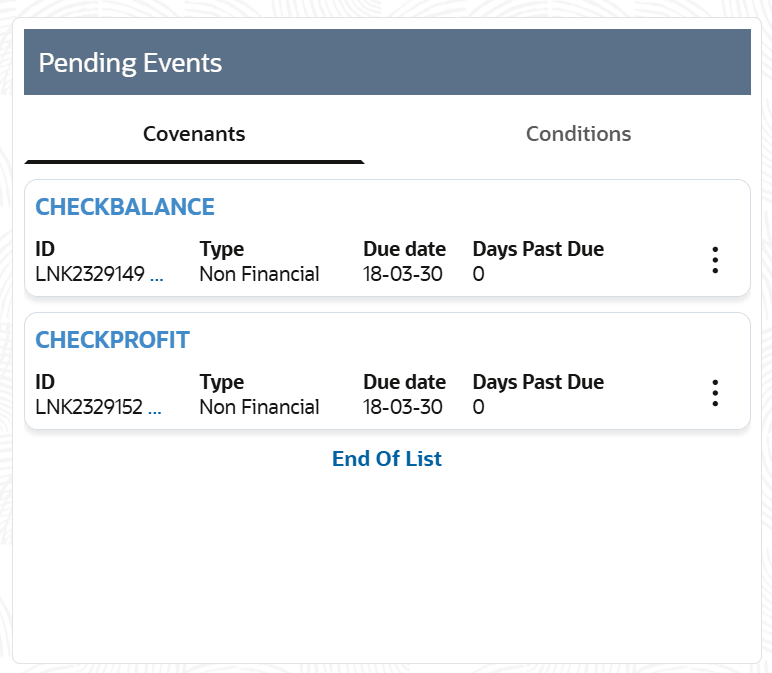Click Days Past Due label in CHECKBALANCE card
The image size is (772, 673).
538,249
